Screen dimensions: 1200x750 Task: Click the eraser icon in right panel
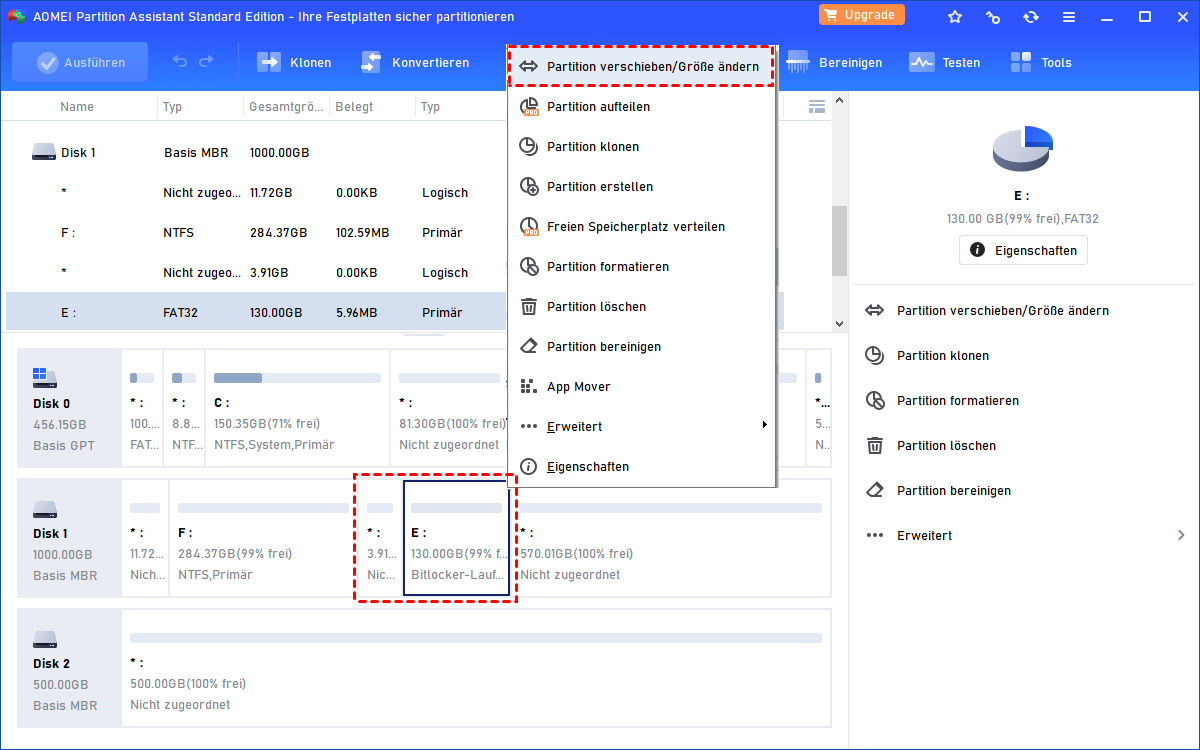tap(875, 491)
